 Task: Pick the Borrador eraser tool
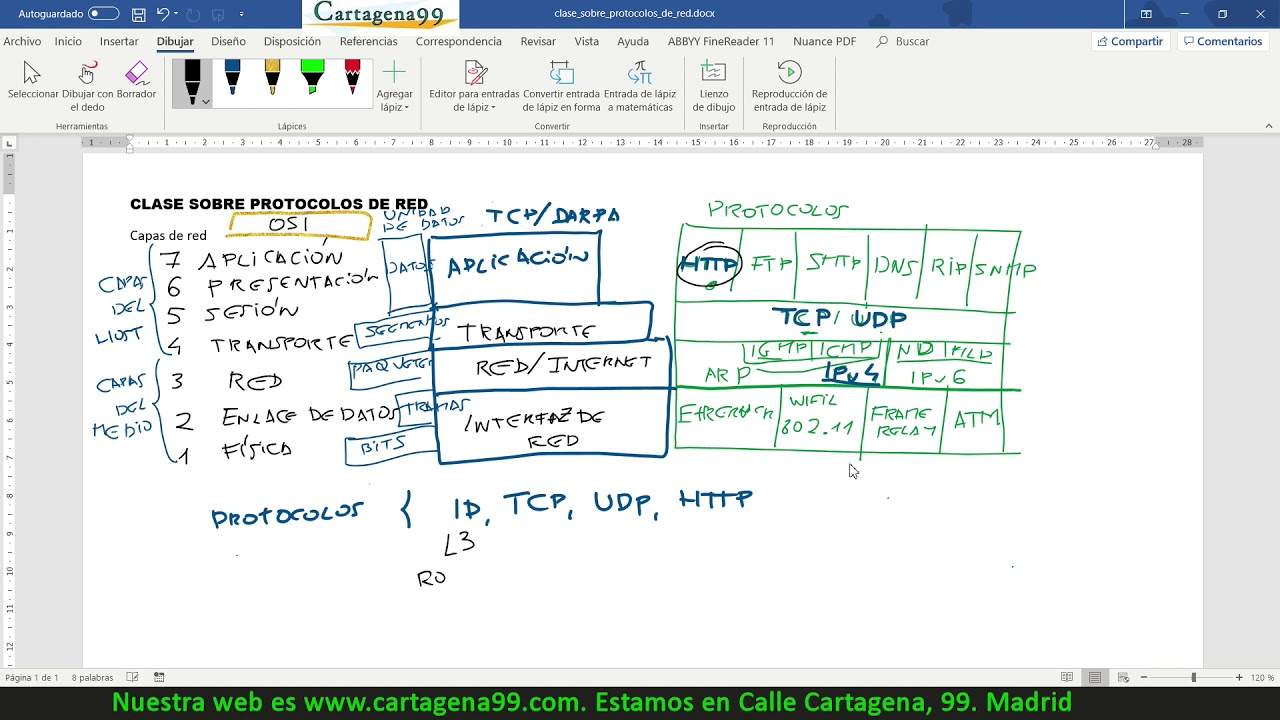[x=136, y=80]
